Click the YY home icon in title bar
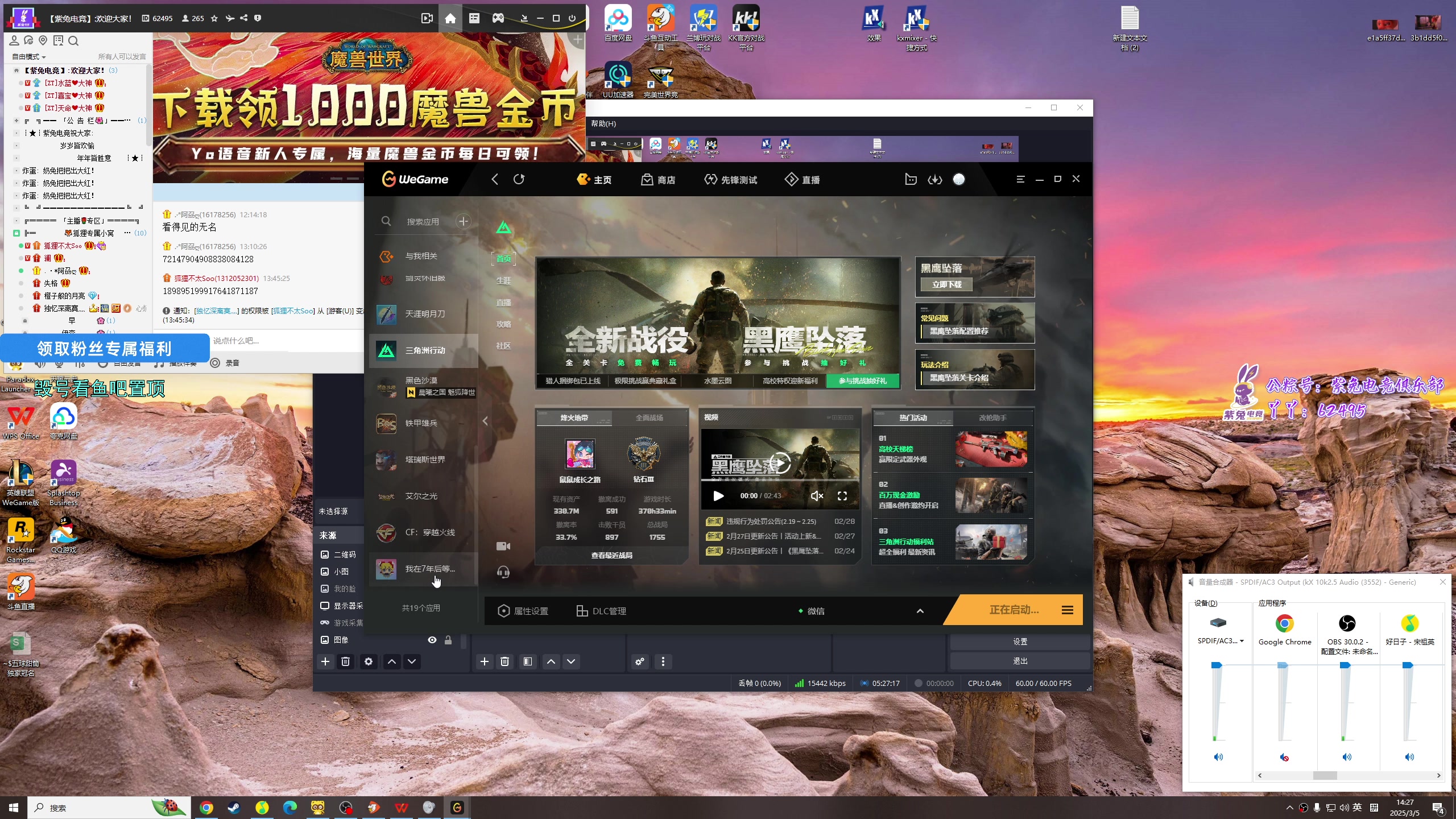 tap(450, 18)
